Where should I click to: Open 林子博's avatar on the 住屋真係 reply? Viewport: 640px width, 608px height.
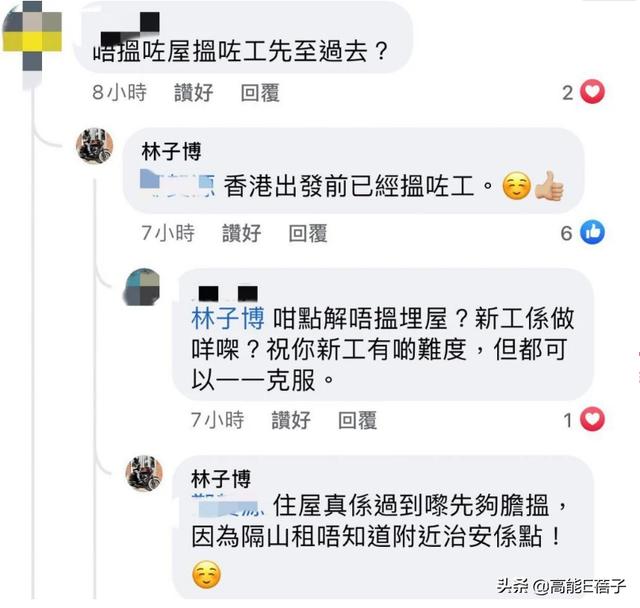coord(144,473)
